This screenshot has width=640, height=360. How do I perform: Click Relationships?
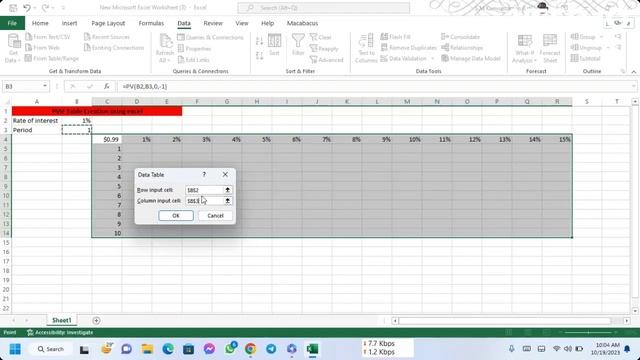pyautogui.click(x=462, y=48)
